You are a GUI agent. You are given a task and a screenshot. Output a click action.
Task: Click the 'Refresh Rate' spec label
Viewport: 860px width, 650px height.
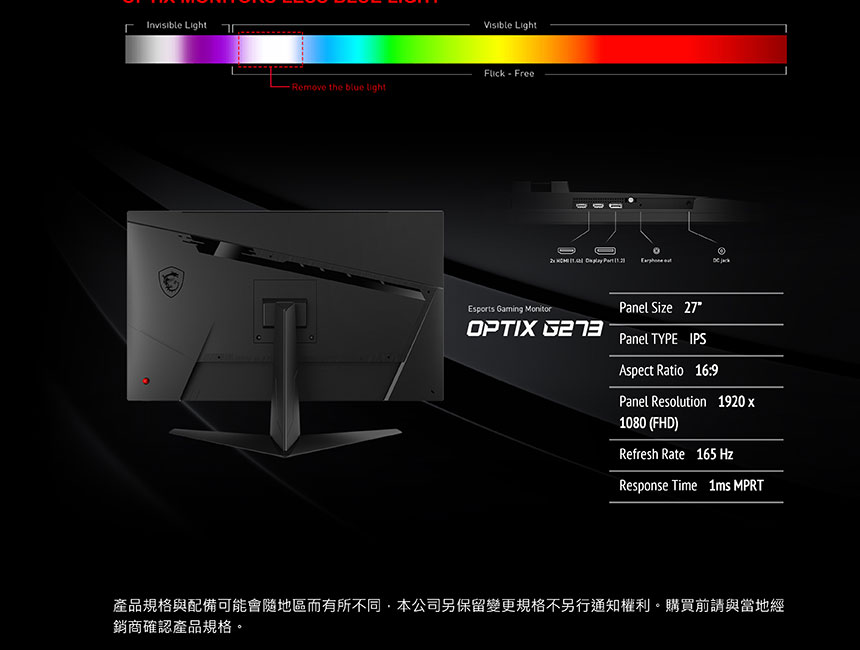(652, 454)
